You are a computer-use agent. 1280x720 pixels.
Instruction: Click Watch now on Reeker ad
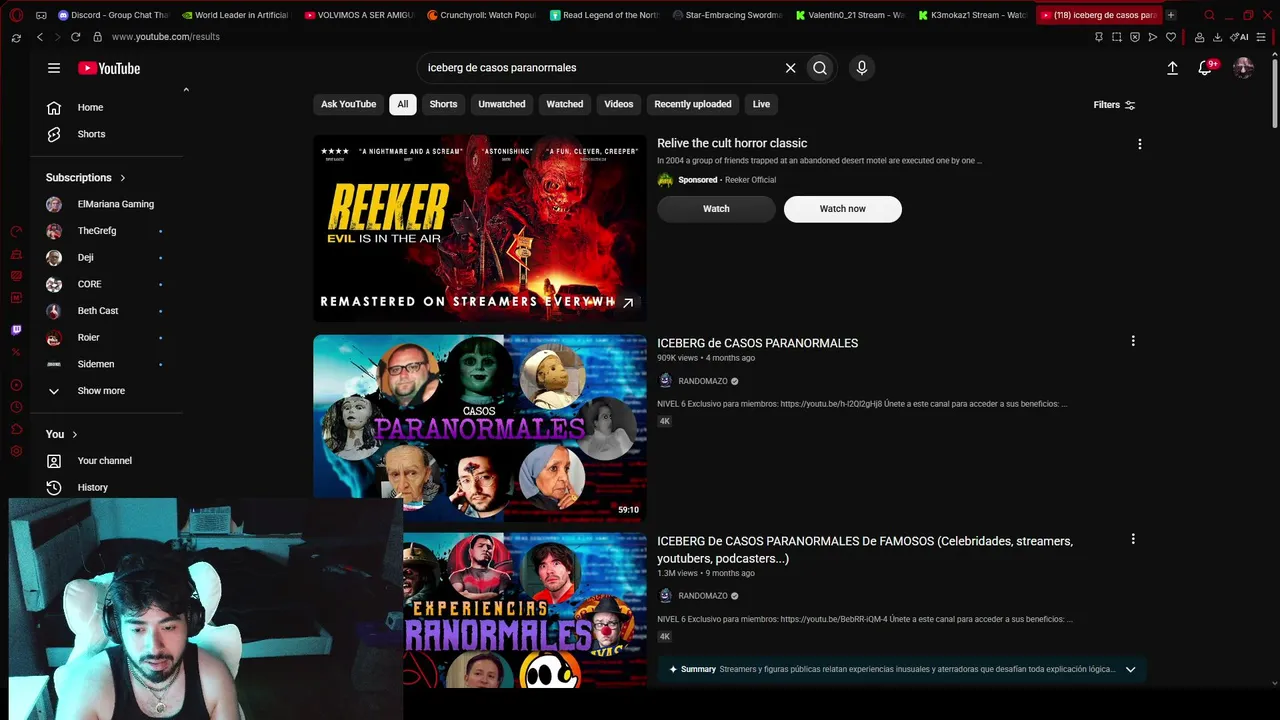[843, 209]
